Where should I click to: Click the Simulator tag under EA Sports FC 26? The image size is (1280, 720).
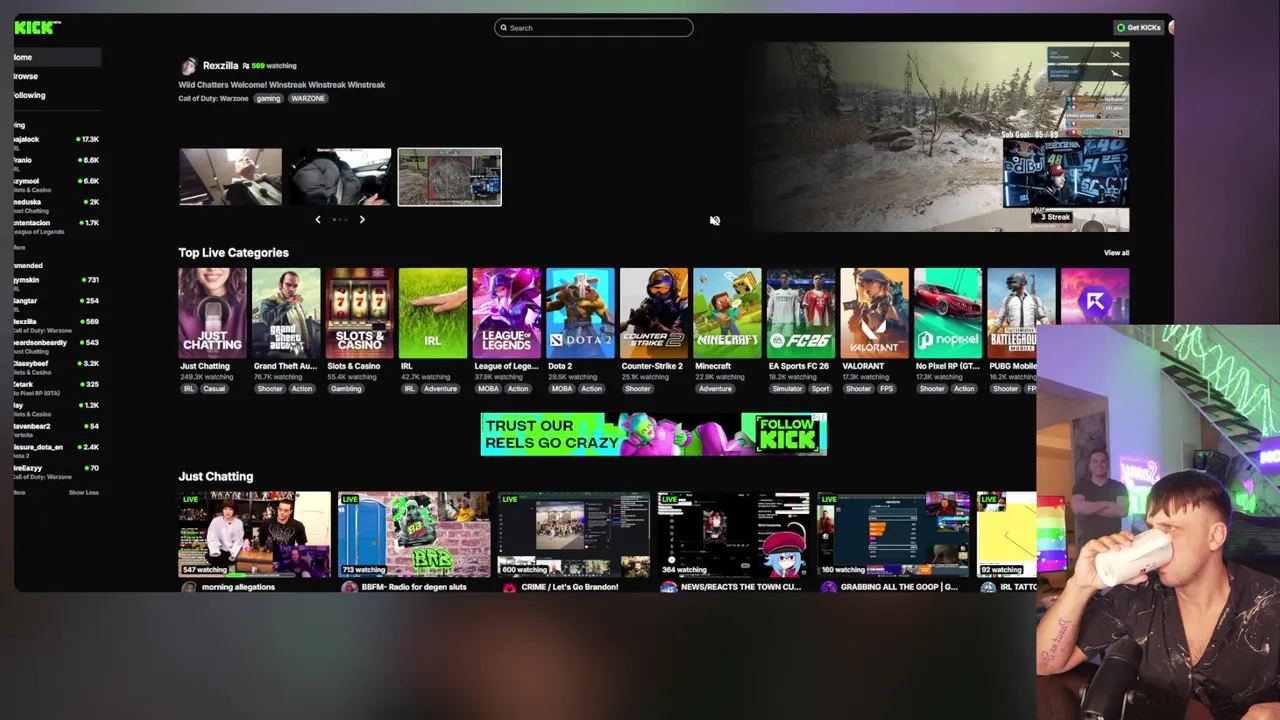tap(787, 388)
